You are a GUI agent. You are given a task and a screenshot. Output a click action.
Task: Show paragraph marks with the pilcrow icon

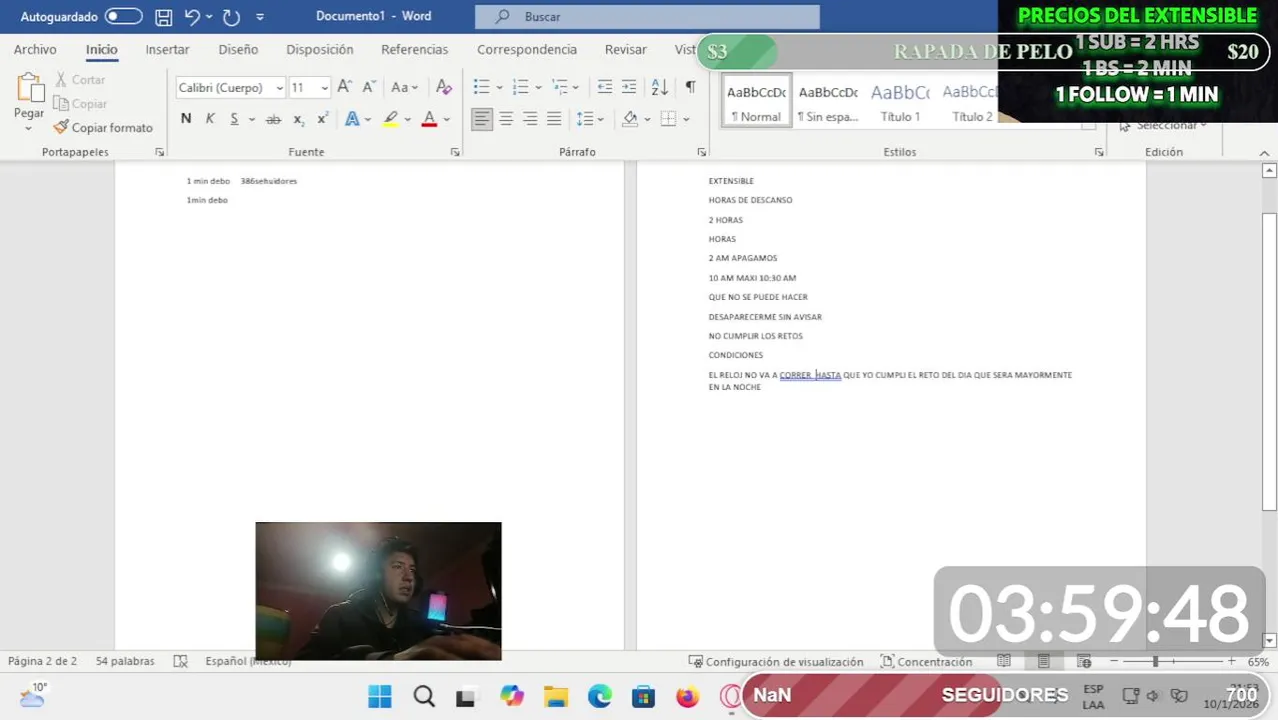pyautogui.click(x=690, y=88)
